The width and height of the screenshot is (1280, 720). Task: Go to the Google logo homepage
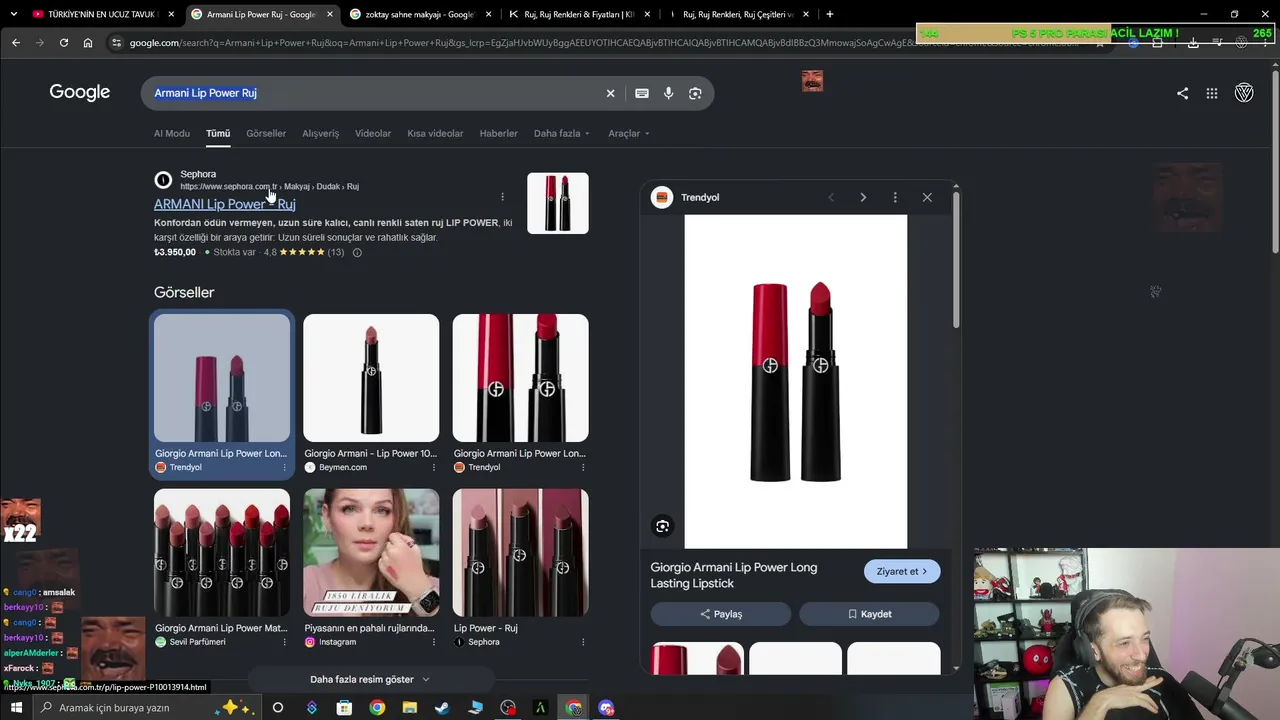[80, 93]
